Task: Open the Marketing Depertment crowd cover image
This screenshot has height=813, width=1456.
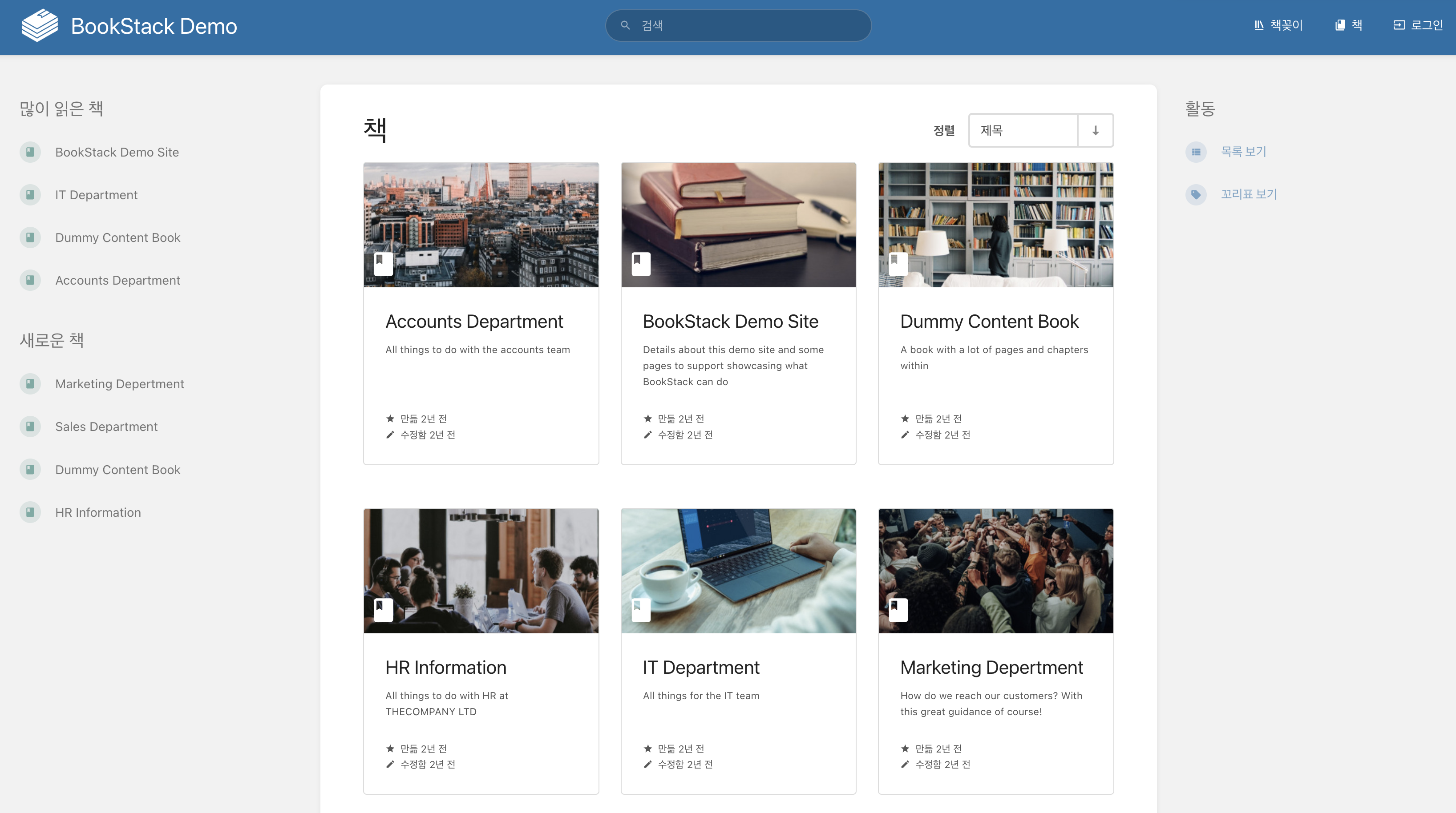Action: (x=995, y=571)
